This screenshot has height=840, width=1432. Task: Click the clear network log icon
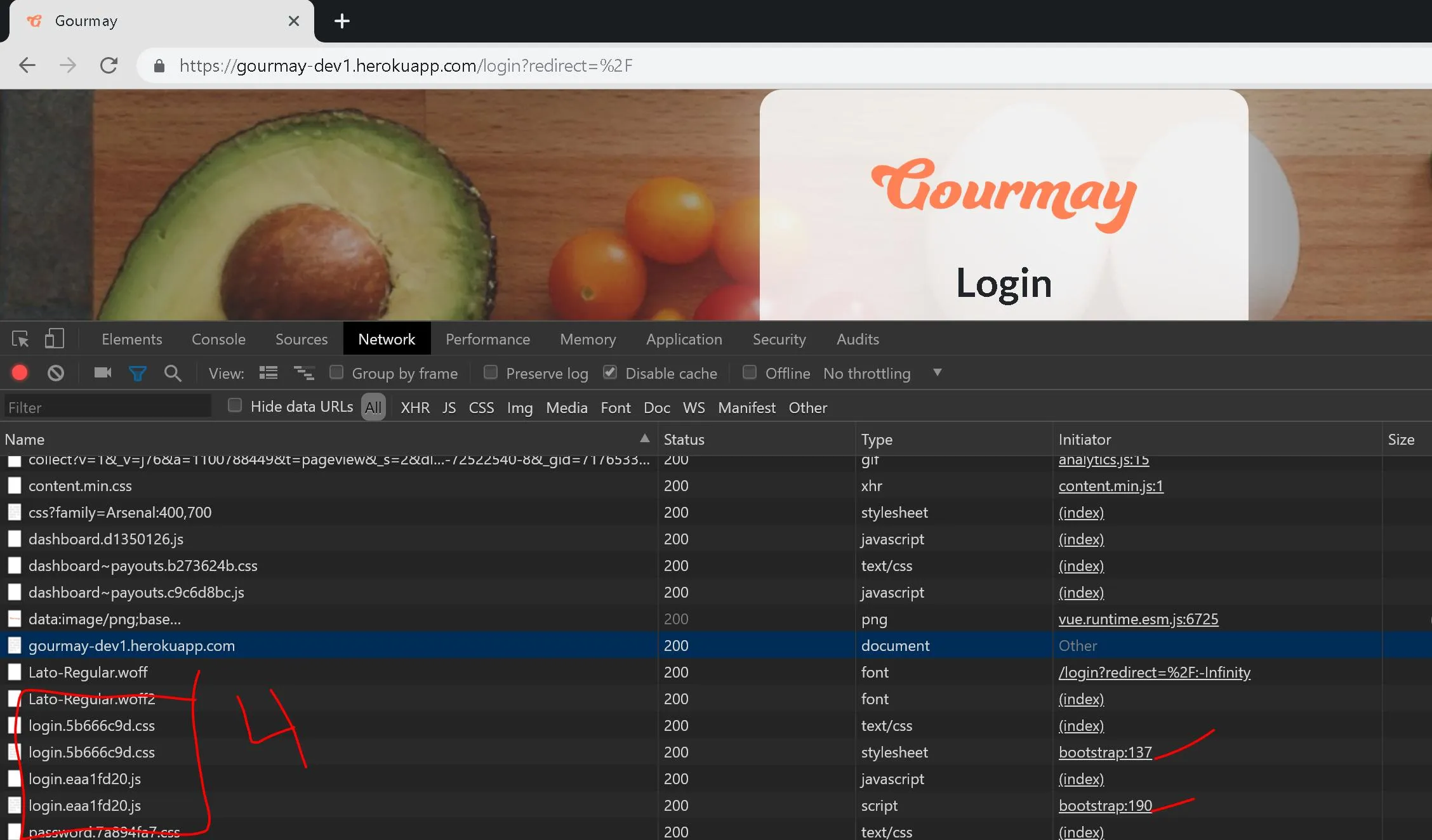56,373
